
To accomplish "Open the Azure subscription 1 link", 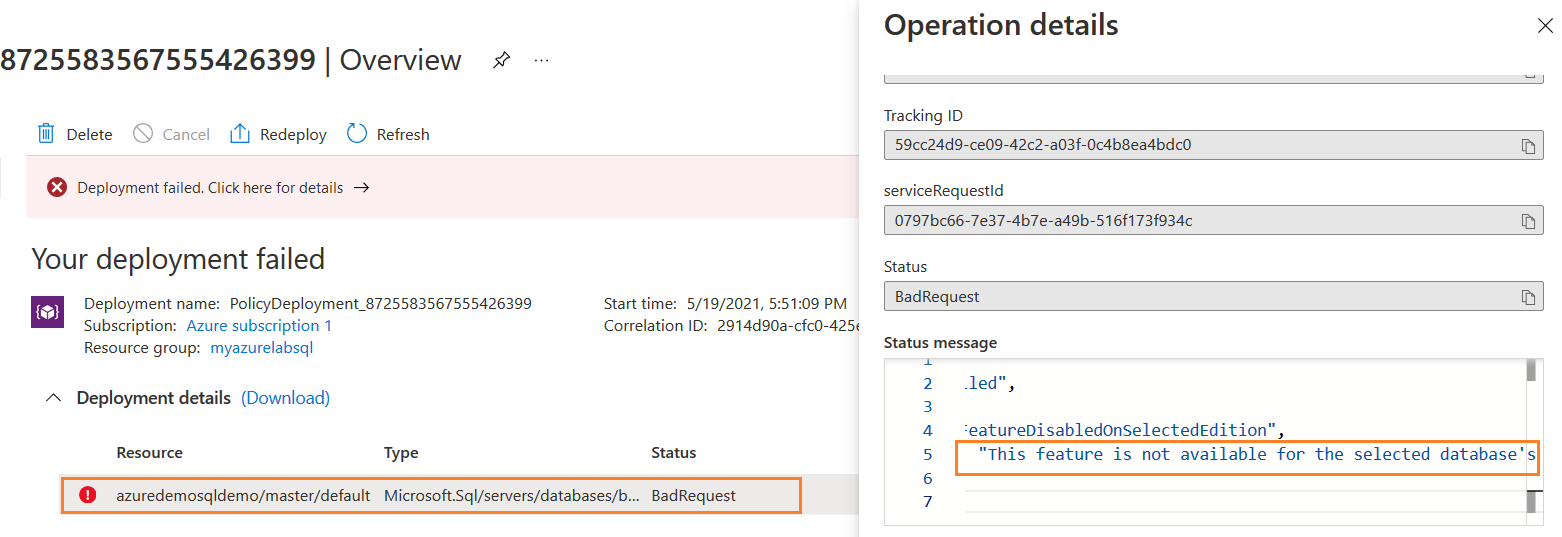I will pyautogui.click(x=259, y=326).
